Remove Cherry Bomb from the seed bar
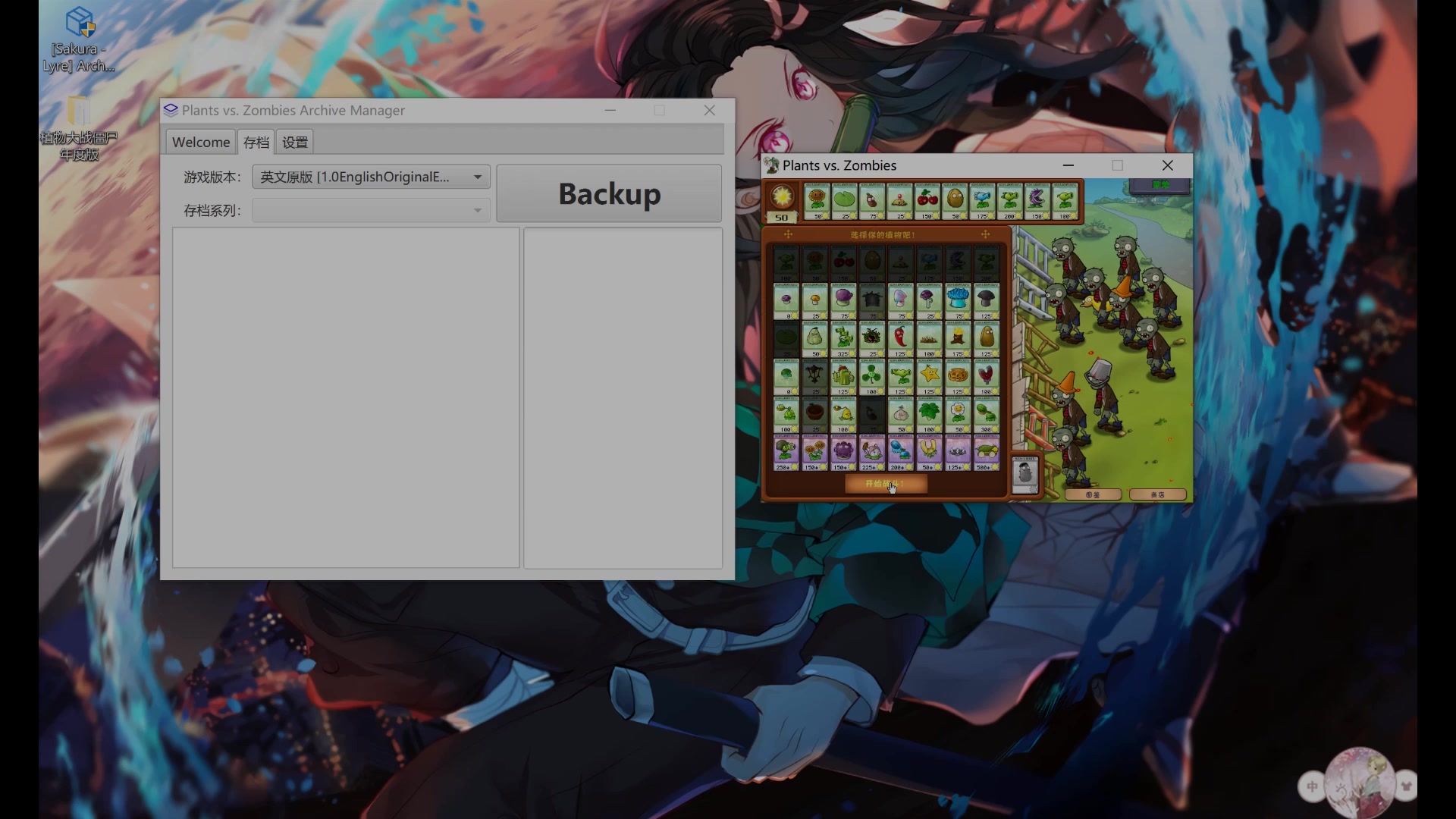Screen dimensions: 1456x819 pos(927,201)
